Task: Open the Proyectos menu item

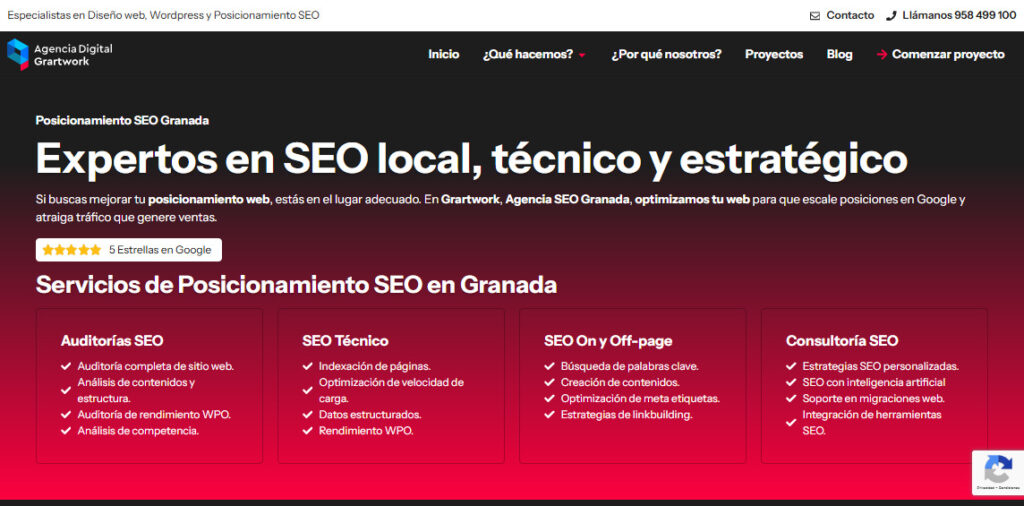Action: tap(773, 54)
